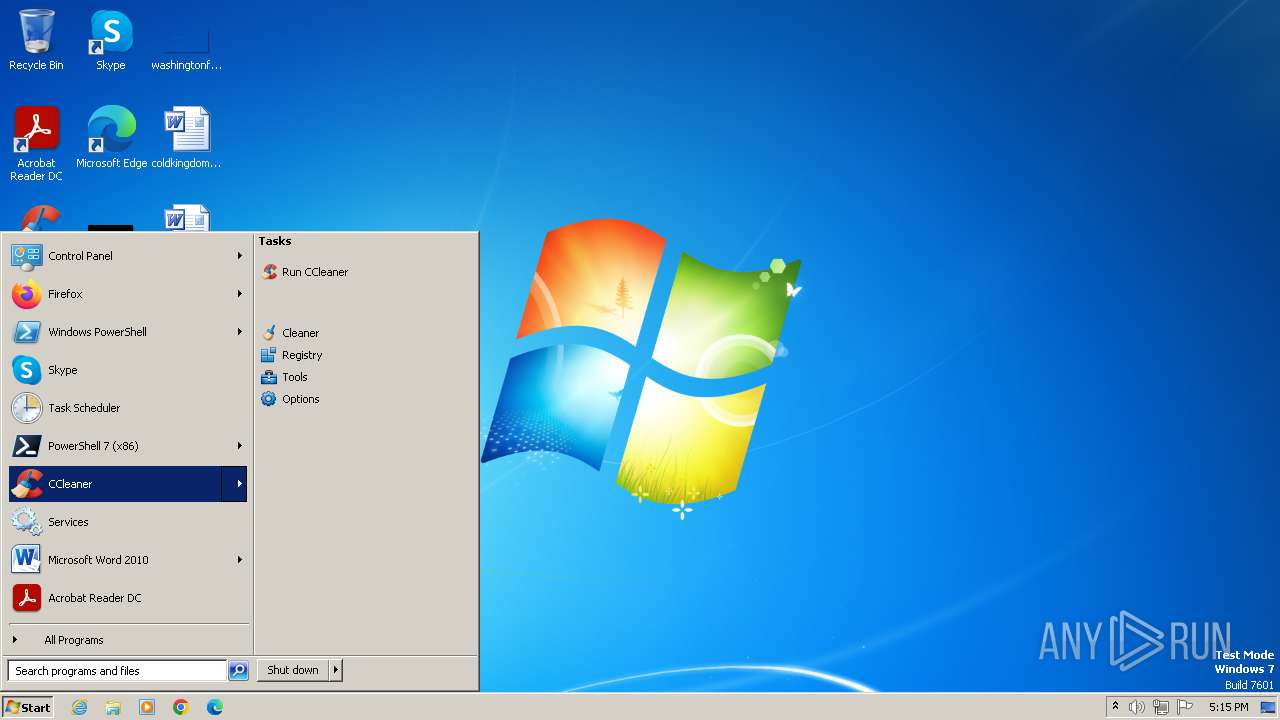Open Action Center flag icon

click(1185, 707)
